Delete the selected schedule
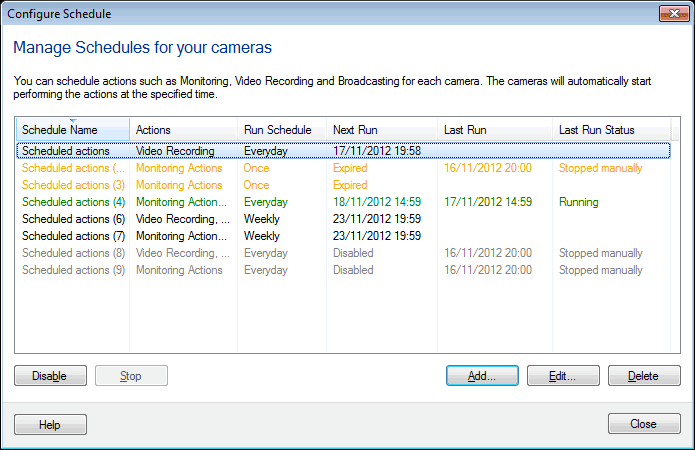Screen dimensions: 695x450 click(x=644, y=376)
